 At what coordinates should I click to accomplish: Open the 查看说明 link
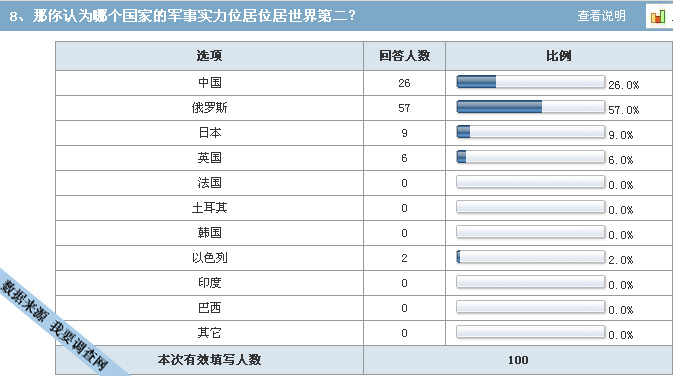coord(601,16)
